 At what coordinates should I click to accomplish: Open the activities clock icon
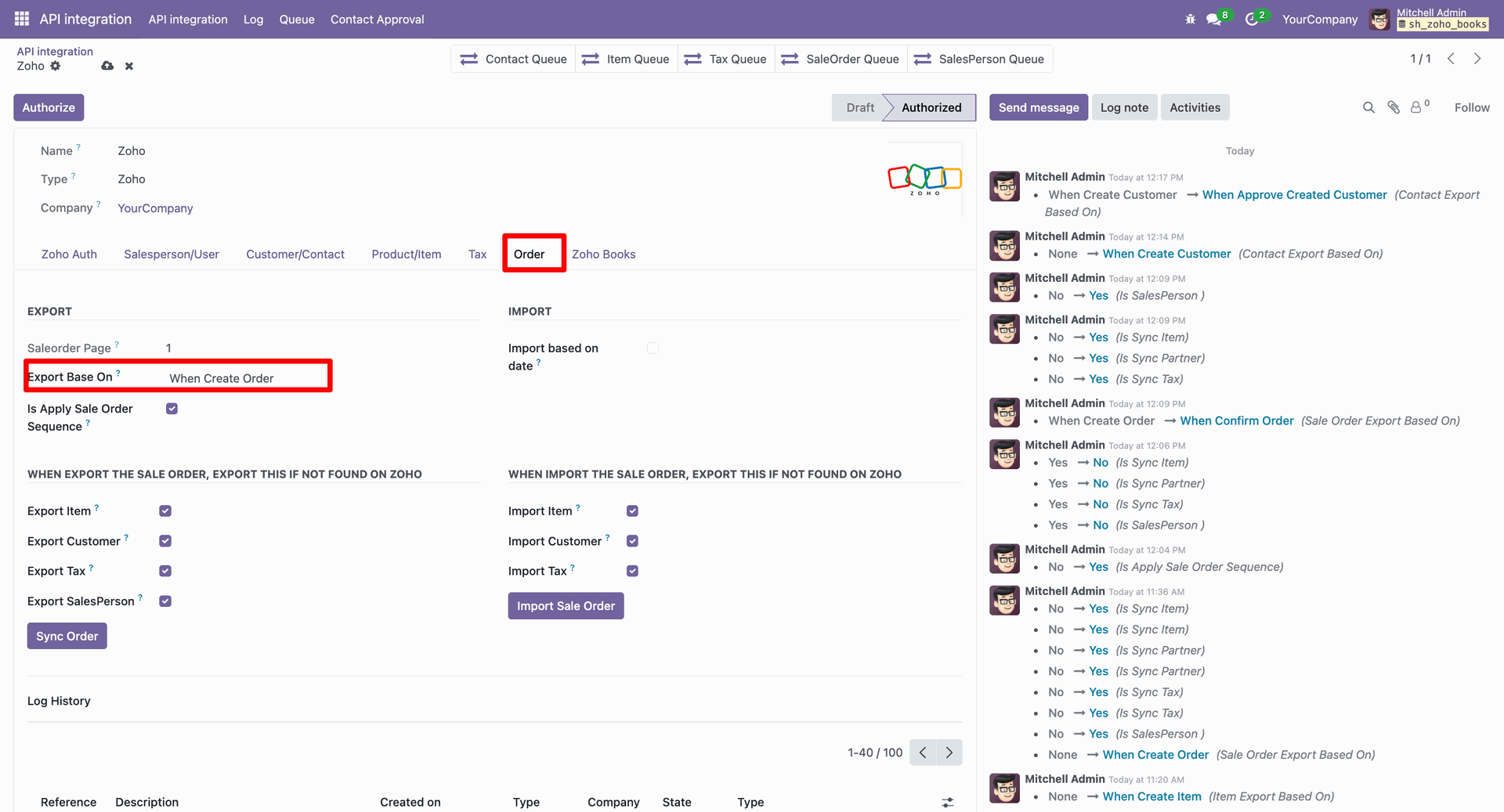tap(1253, 19)
